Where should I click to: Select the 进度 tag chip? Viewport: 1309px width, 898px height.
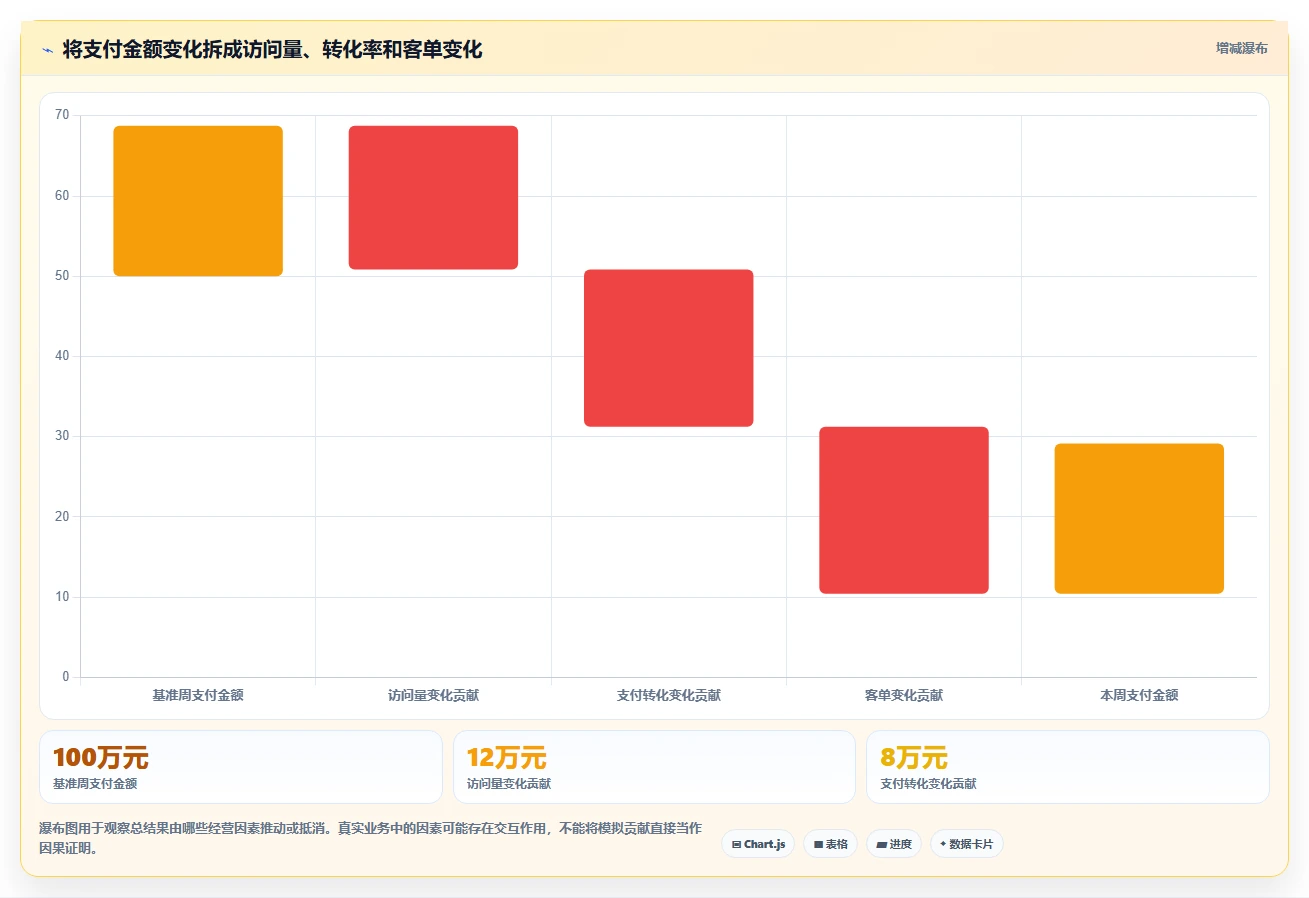point(893,844)
